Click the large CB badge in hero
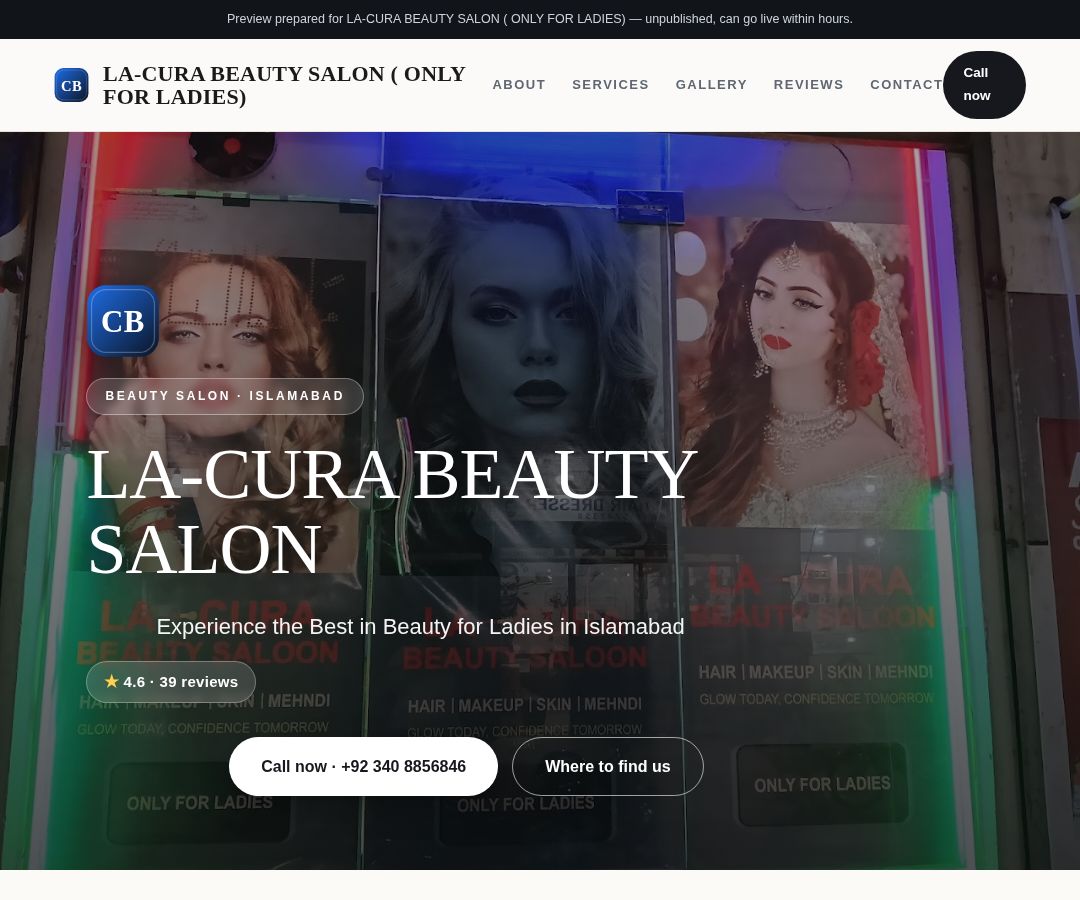The width and height of the screenshot is (1080, 900). click(123, 322)
